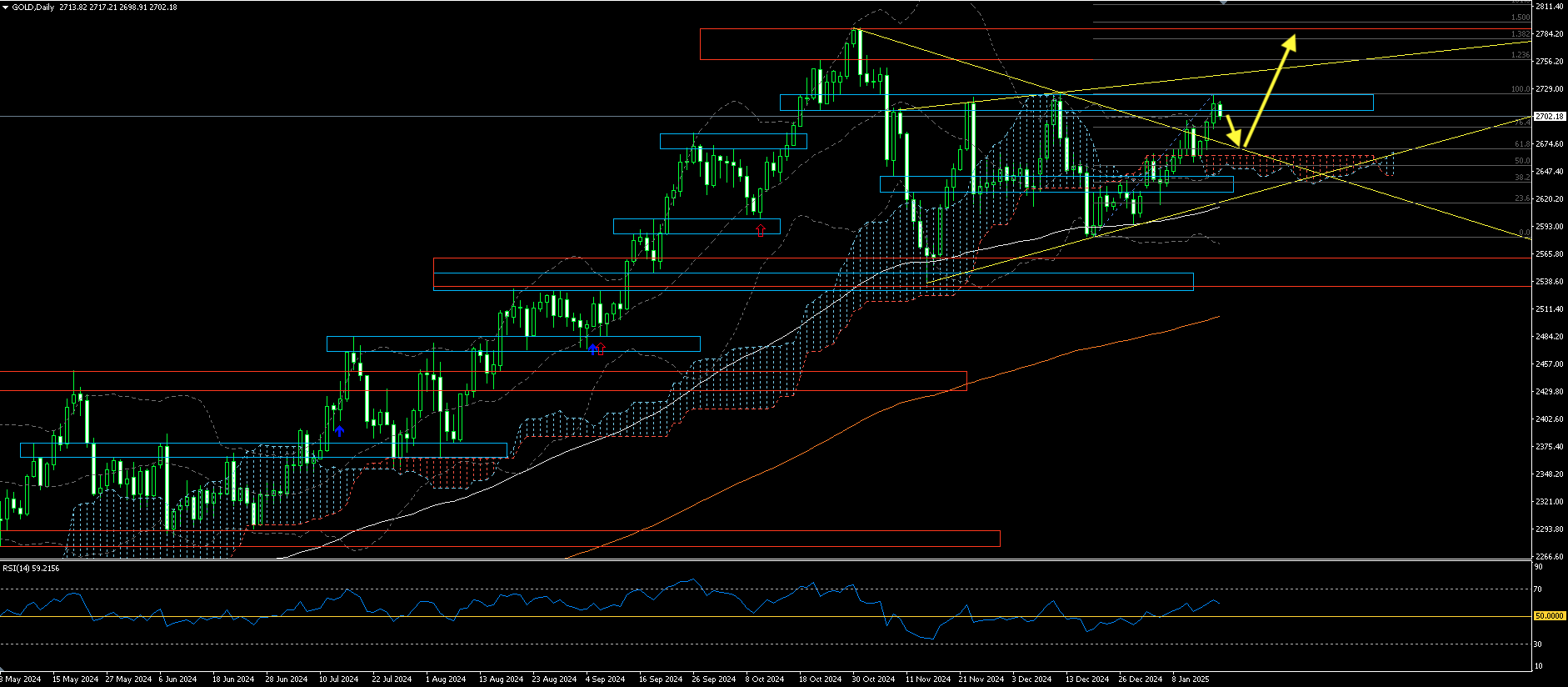Click the 10 Jul 2024 date label
Image resolution: width=1568 pixels, height=687 pixels.
click(x=338, y=679)
